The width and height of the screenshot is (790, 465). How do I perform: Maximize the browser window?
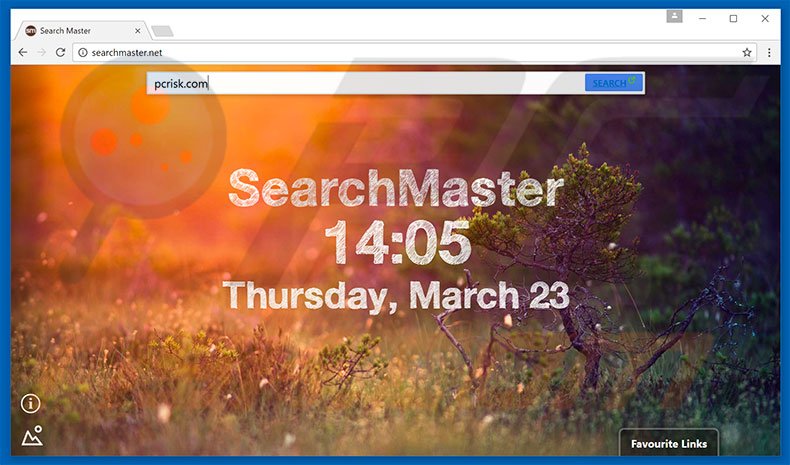(x=734, y=19)
